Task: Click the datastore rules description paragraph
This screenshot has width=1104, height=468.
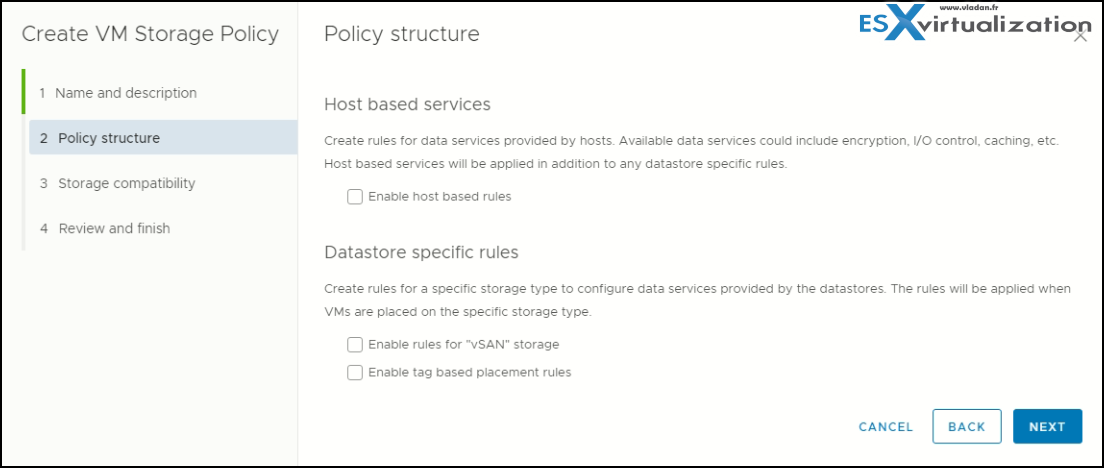Action: (x=697, y=301)
